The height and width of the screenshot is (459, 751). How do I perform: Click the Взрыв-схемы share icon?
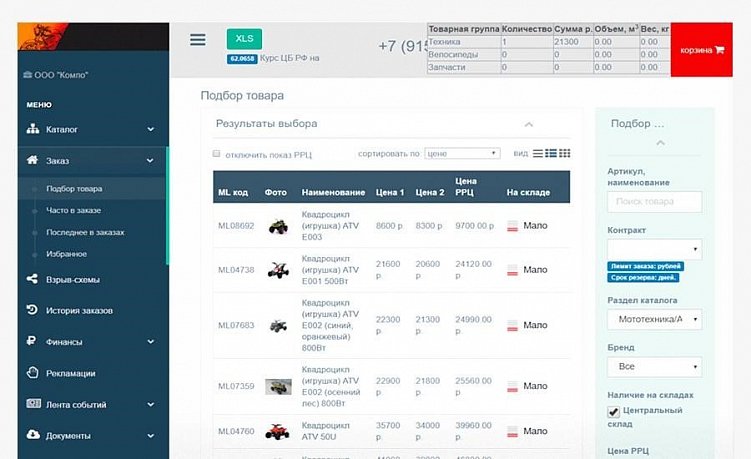(x=32, y=279)
